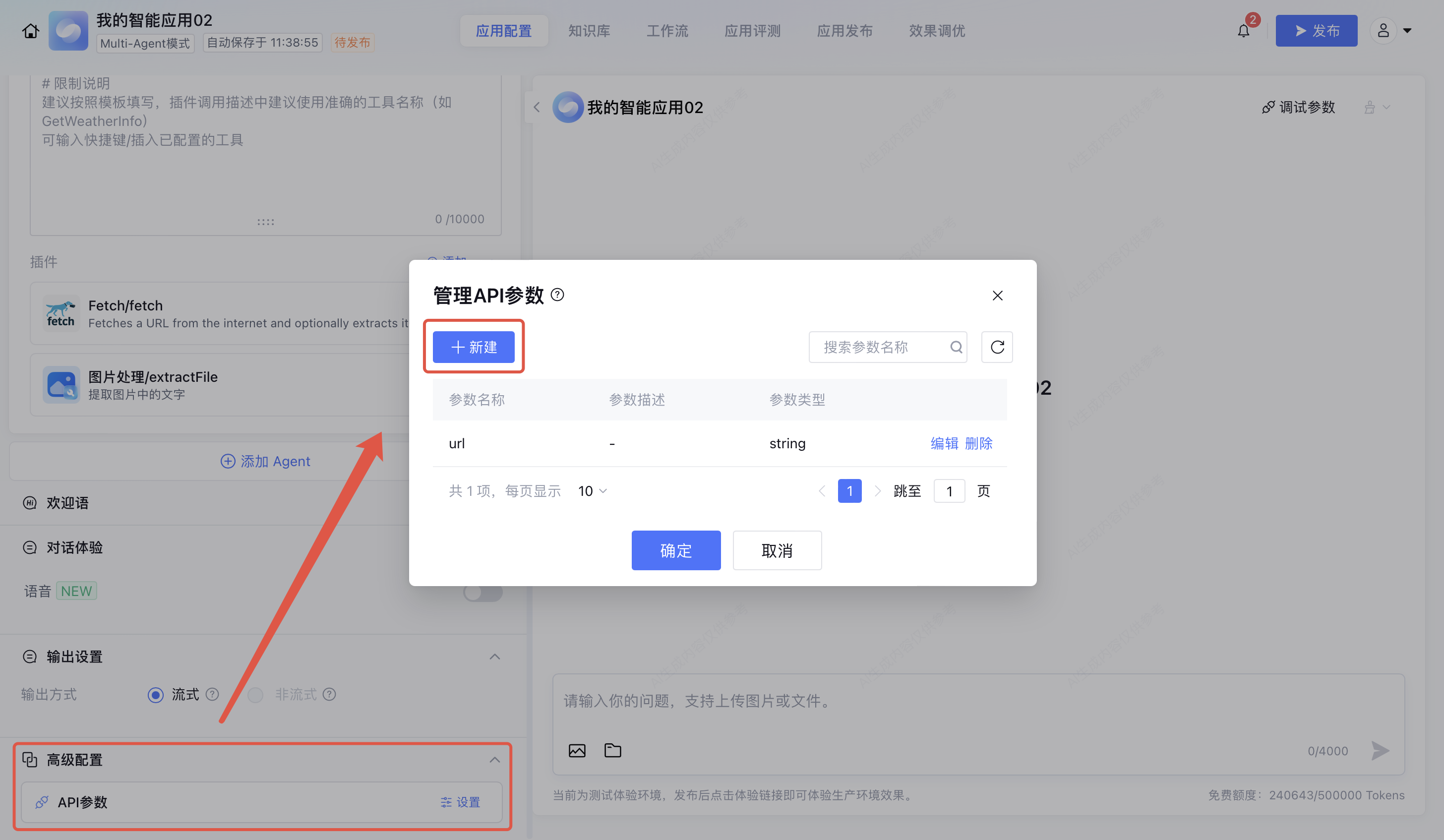Click the chat input 请输入你的问题 field
This screenshot has height=840, width=1444.
pyautogui.click(x=977, y=701)
